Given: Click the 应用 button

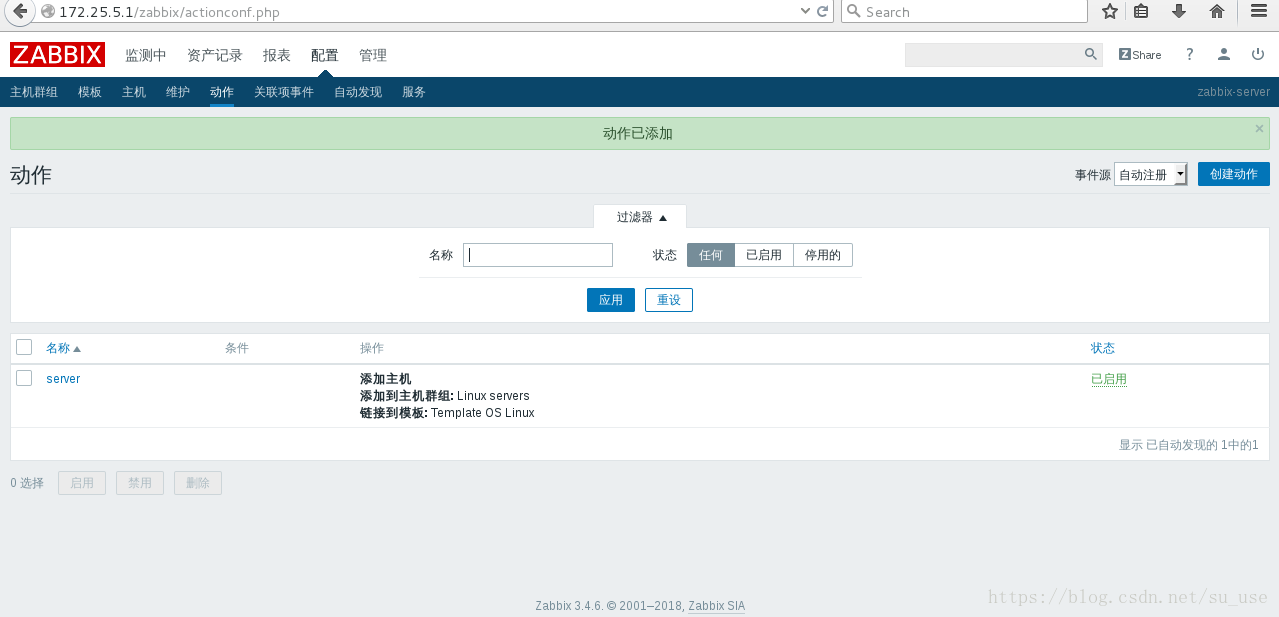Looking at the screenshot, I should coord(611,300).
